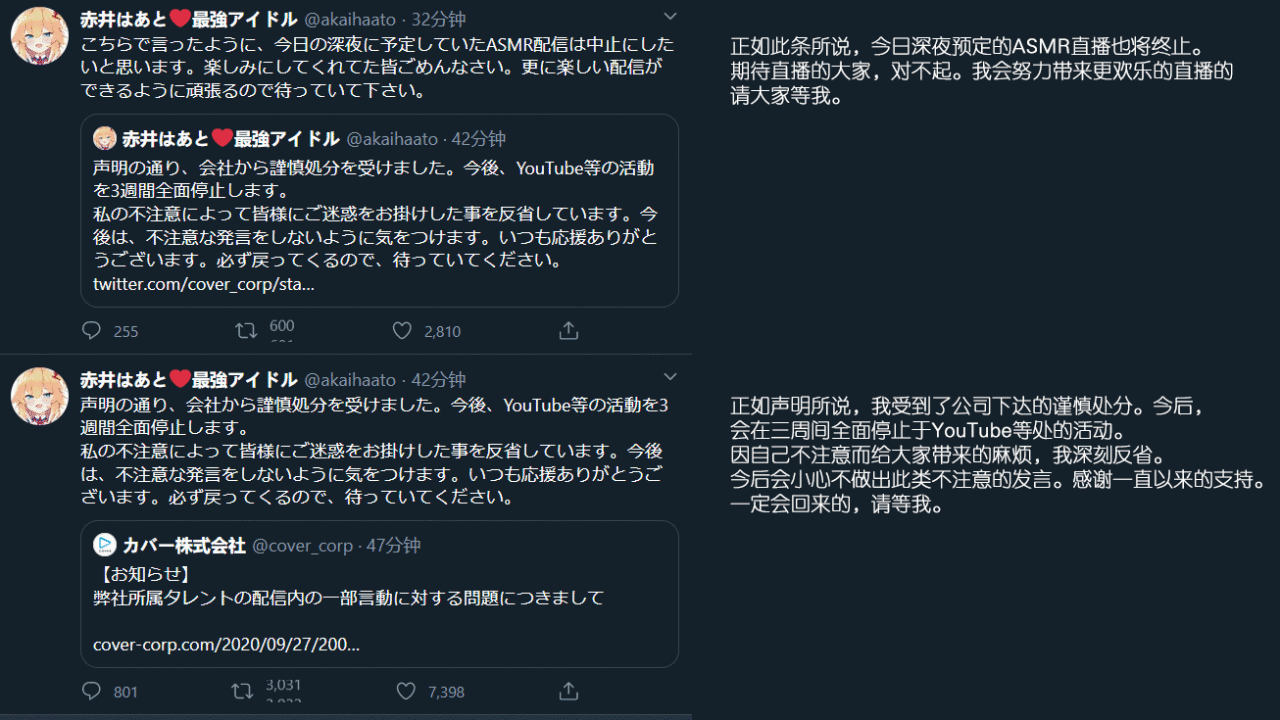This screenshot has width=1280, height=720.
Task: Reply to the ASMR cancellation tweet
Action: (92, 331)
